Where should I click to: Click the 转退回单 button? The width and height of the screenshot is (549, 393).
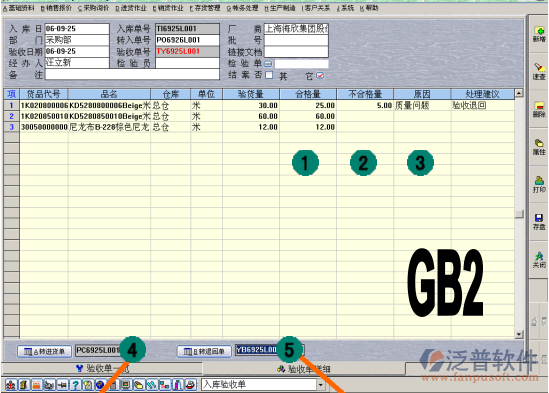tap(204, 351)
